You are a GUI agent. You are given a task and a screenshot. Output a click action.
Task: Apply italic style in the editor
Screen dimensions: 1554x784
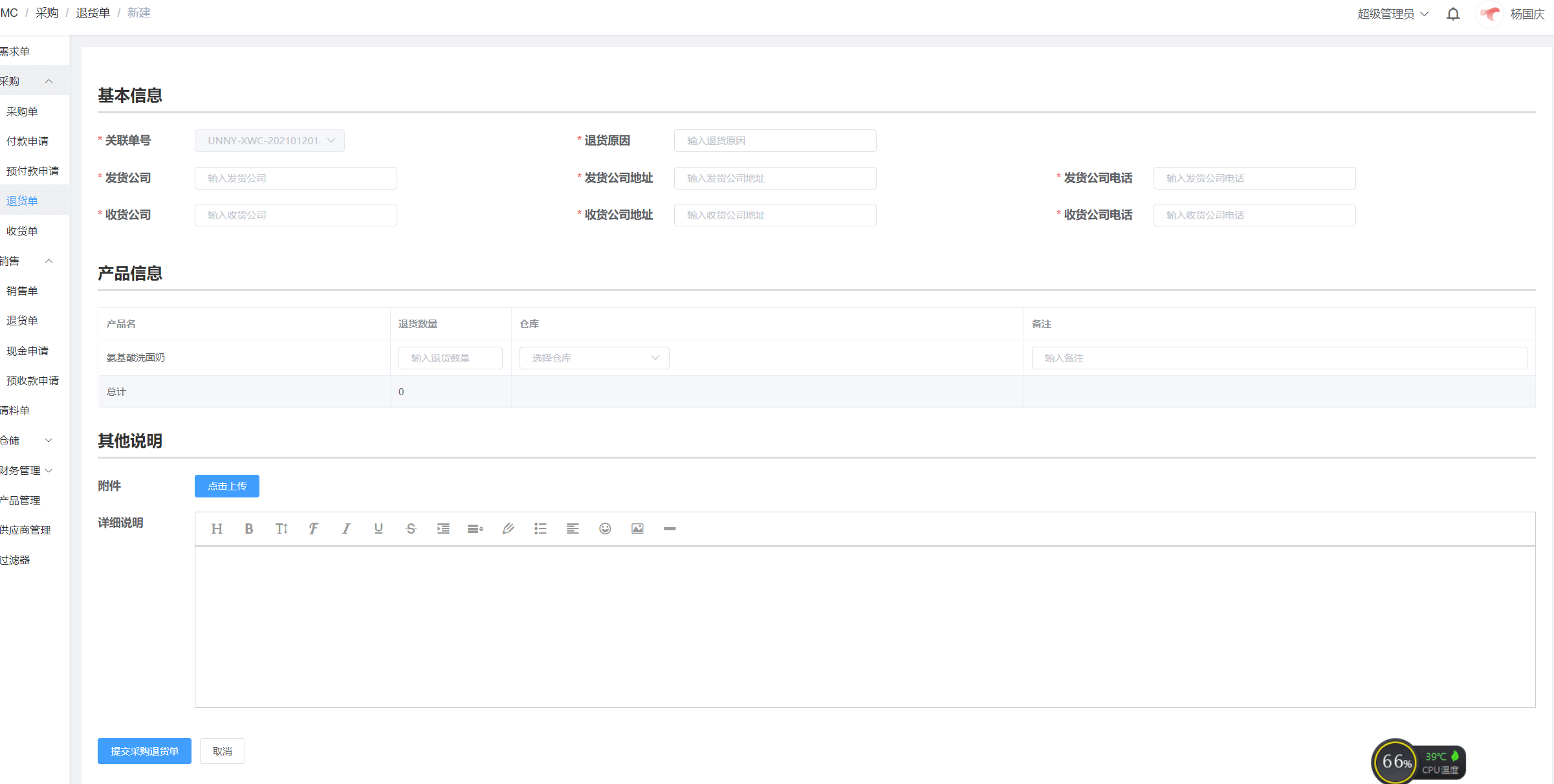[346, 528]
